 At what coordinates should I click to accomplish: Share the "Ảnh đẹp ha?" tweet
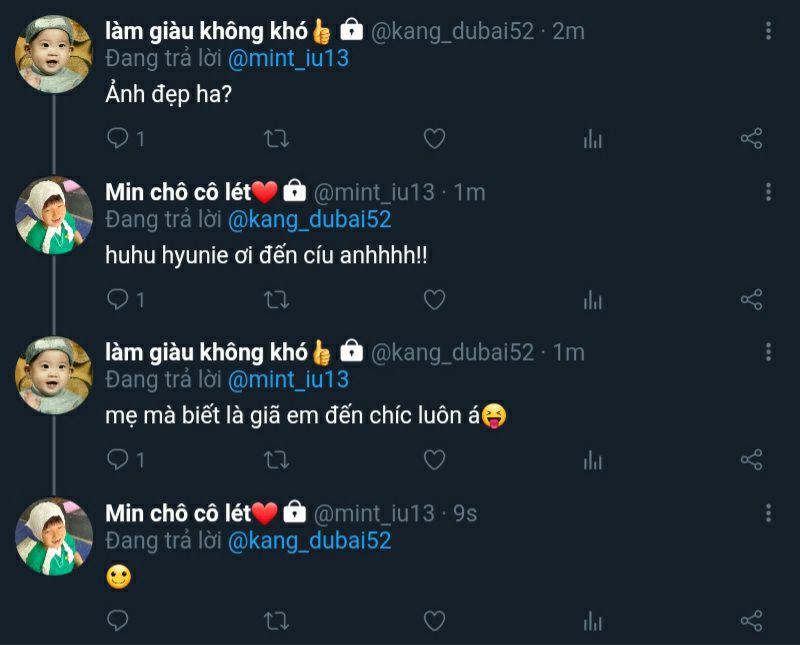click(752, 139)
